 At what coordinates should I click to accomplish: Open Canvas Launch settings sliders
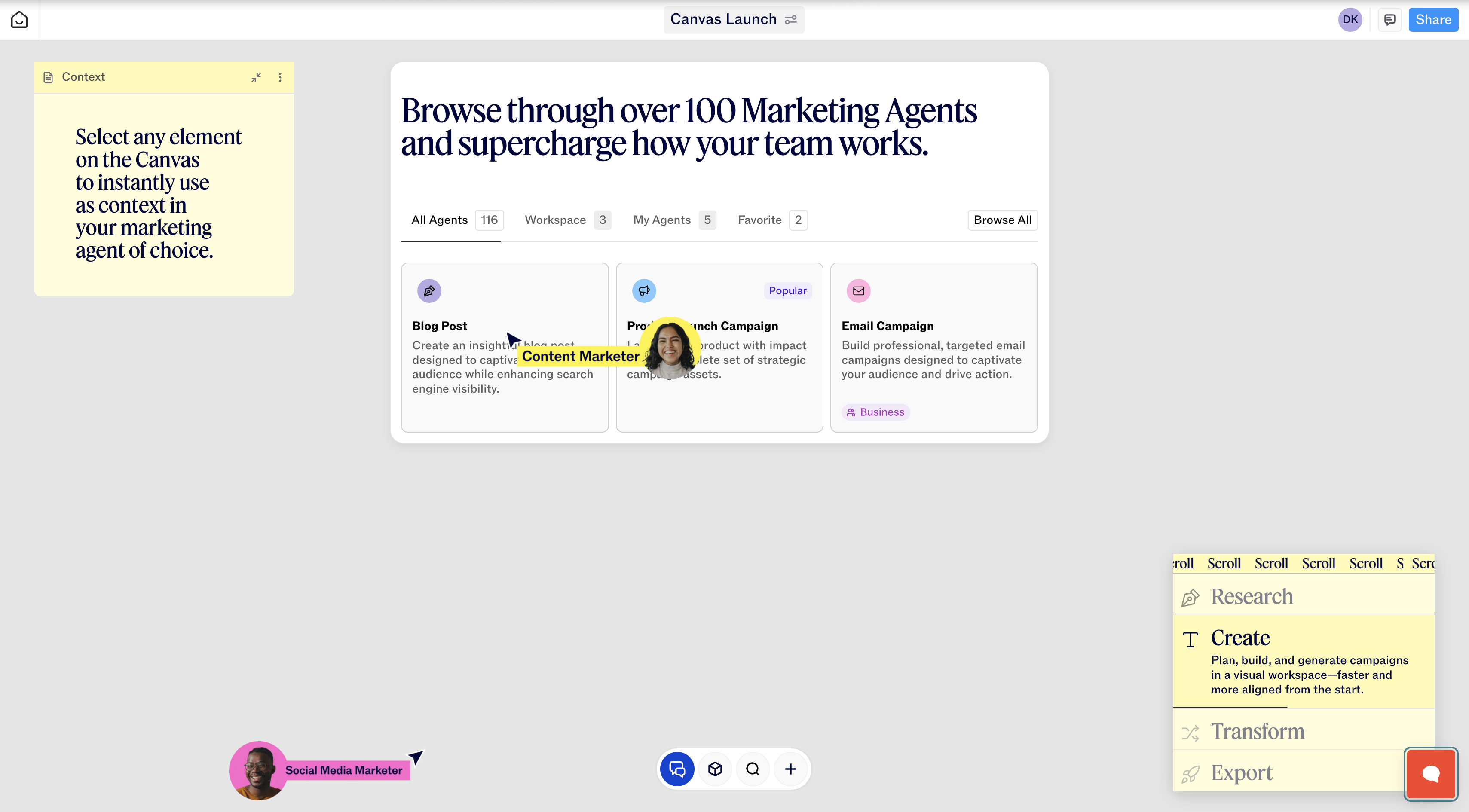(791, 20)
